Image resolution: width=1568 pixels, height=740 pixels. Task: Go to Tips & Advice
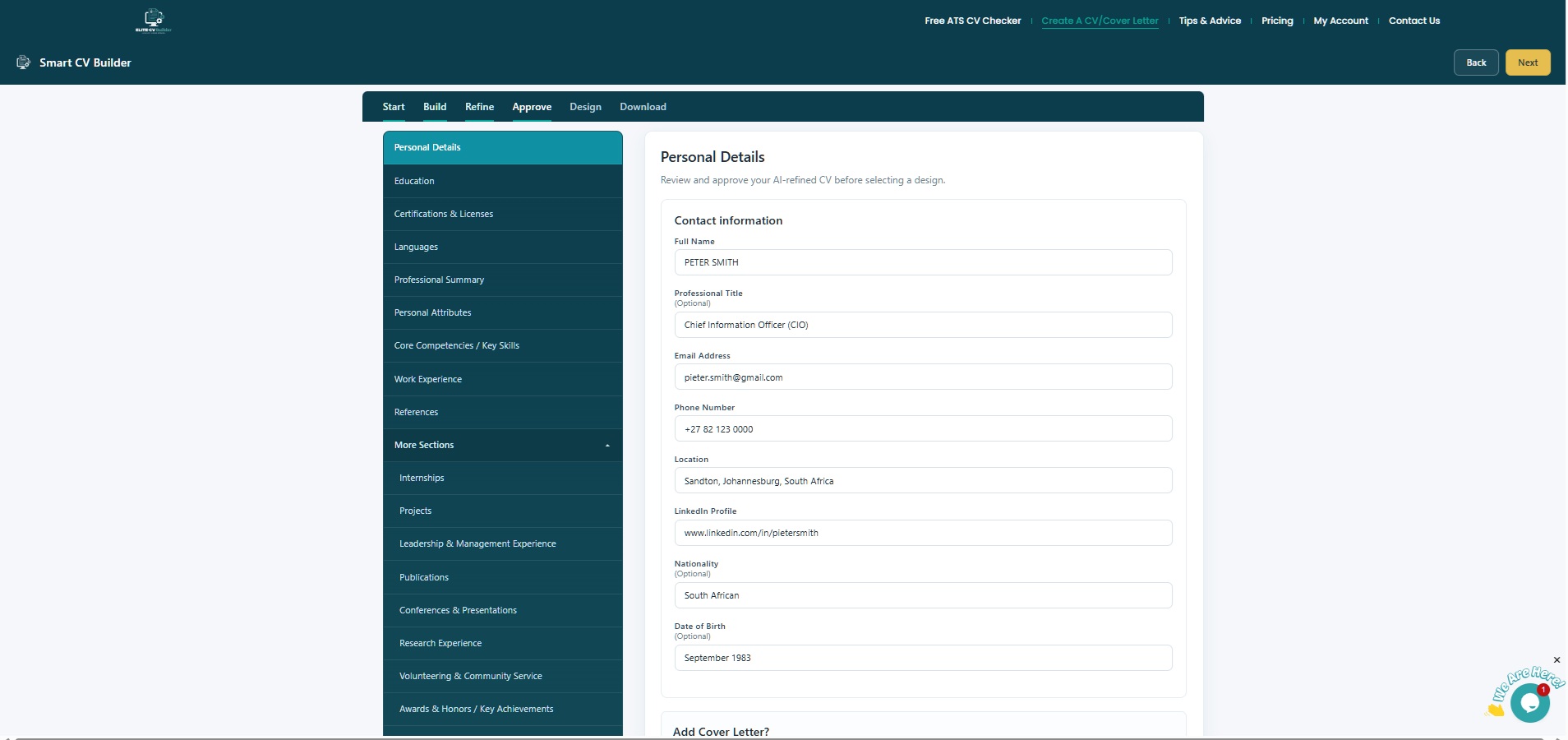[x=1210, y=21]
